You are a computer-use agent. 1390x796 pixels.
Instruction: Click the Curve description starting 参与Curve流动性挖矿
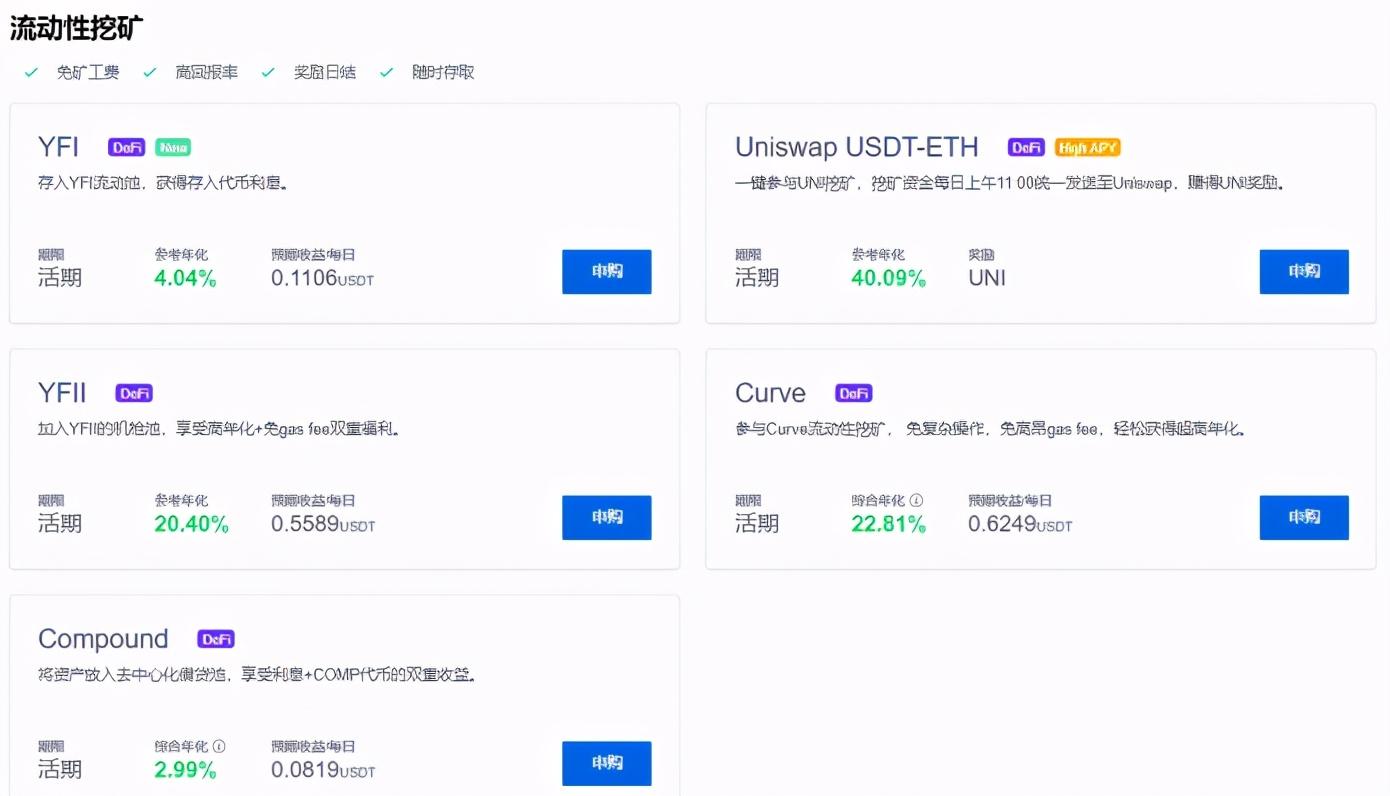click(991, 429)
